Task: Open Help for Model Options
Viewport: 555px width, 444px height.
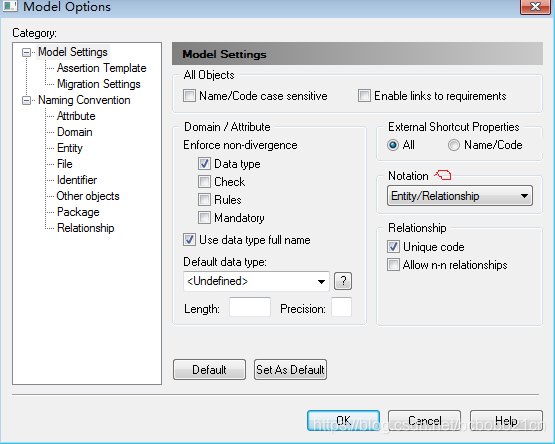Action: (506, 421)
